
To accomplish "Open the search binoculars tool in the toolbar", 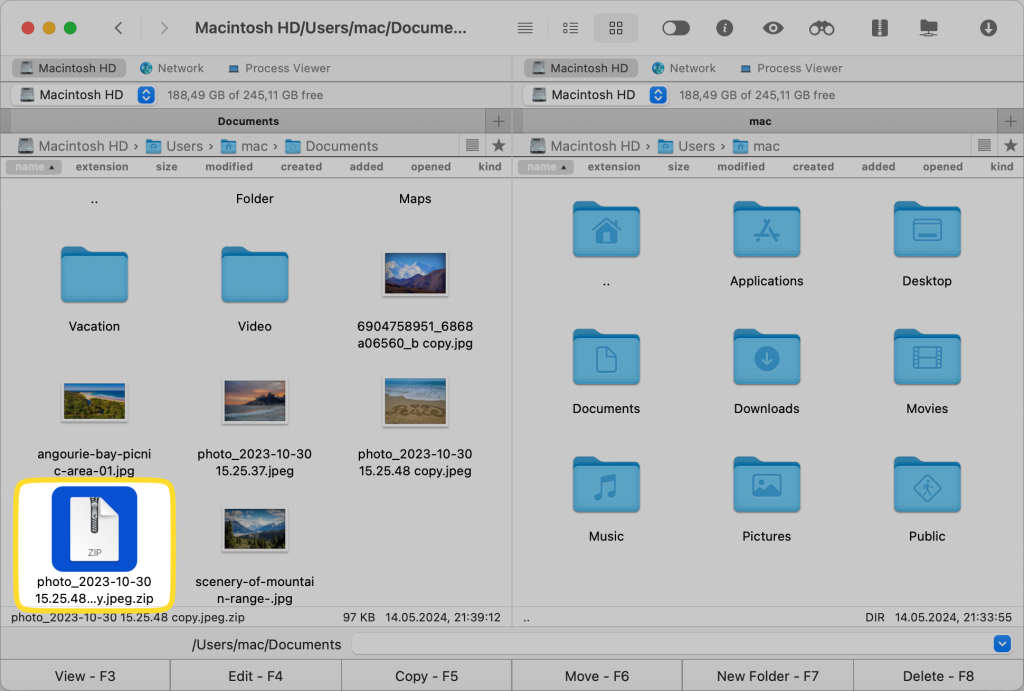I will 821,28.
